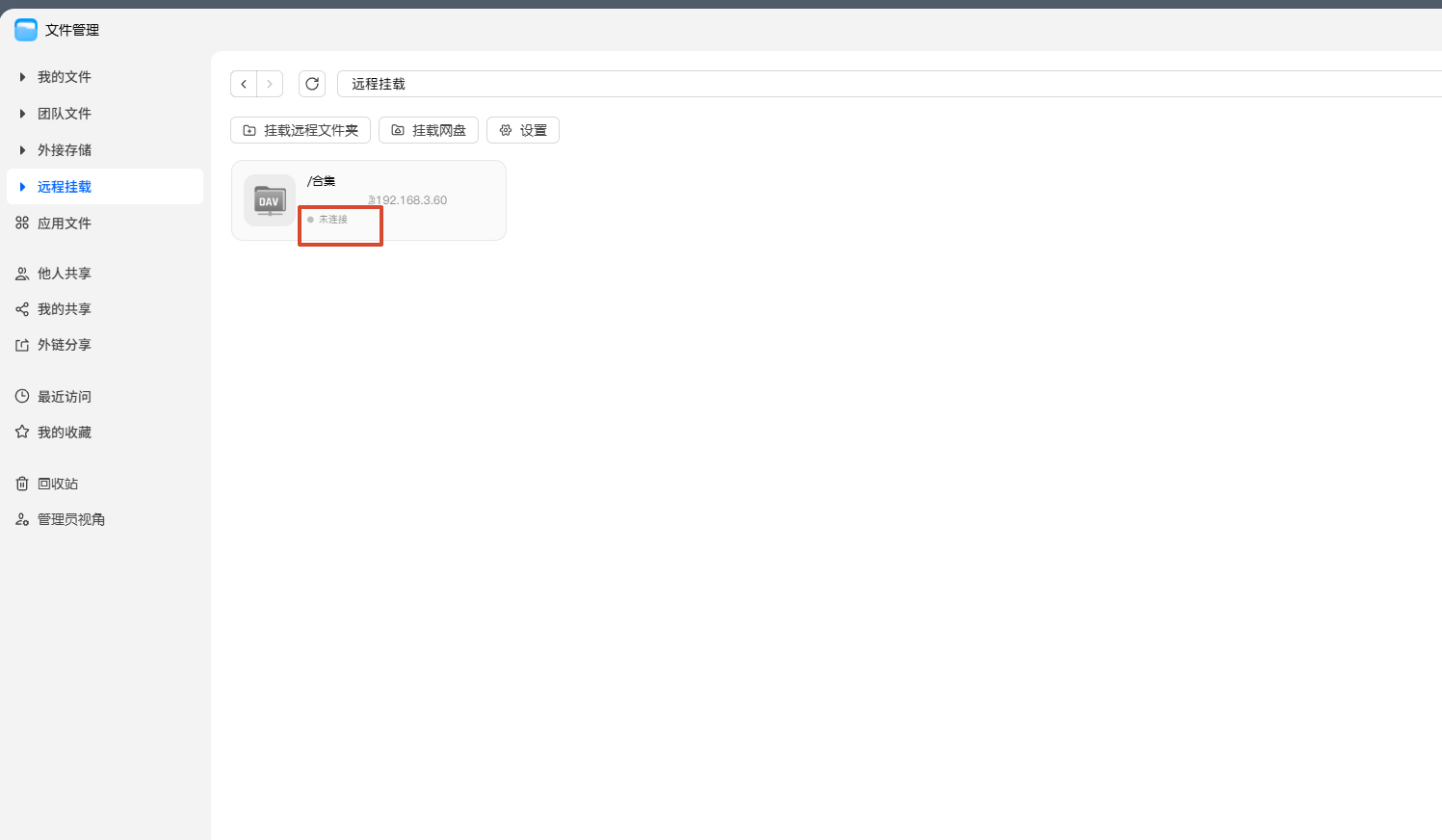Open 回收站 label in sidebar
This screenshot has width=1442, height=840.
click(58, 484)
